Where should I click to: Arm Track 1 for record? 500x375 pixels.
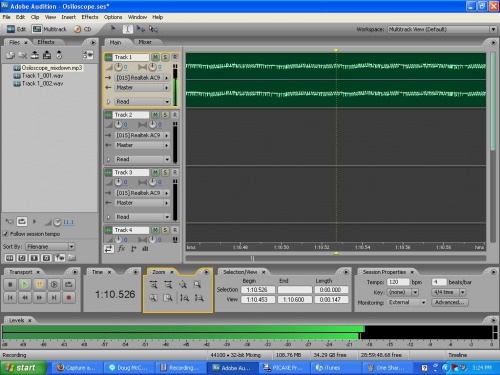[x=175, y=57]
